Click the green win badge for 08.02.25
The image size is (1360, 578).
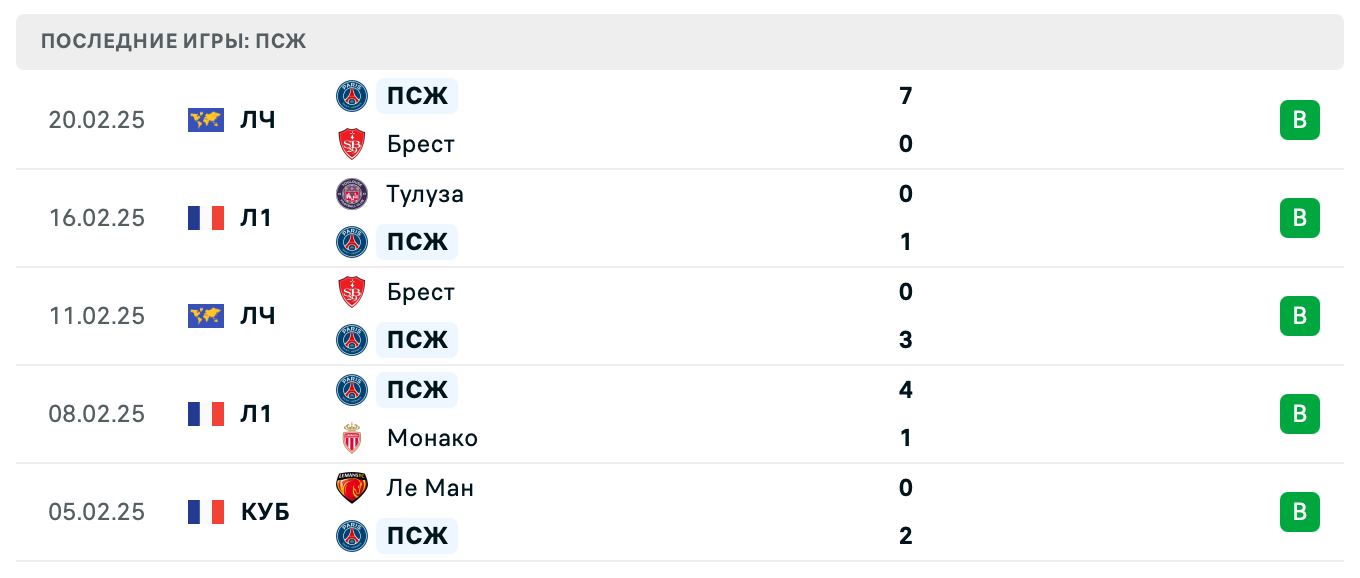[1300, 414]
